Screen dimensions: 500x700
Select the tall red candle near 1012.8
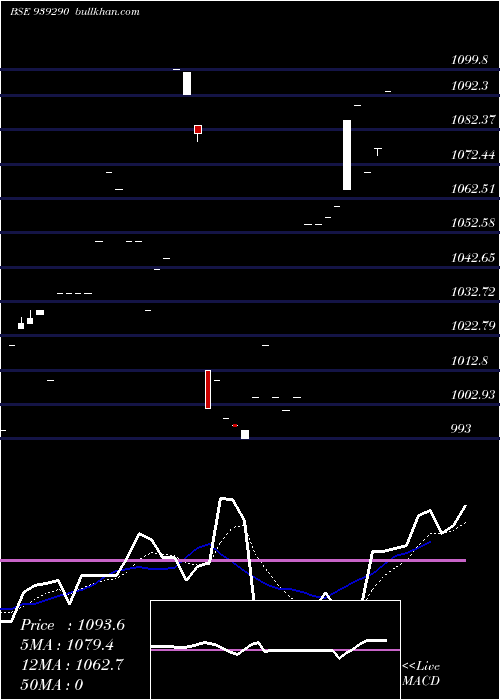click(208, 389)
